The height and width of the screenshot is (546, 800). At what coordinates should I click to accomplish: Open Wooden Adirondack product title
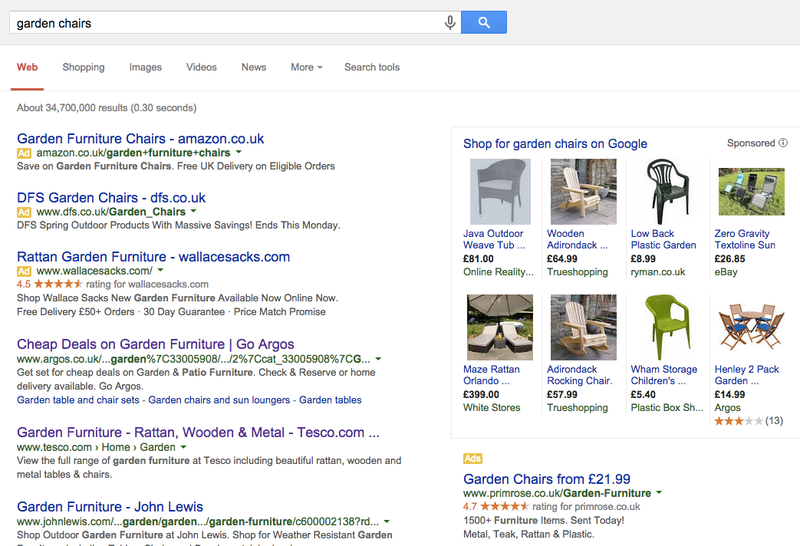pos(577,239)
